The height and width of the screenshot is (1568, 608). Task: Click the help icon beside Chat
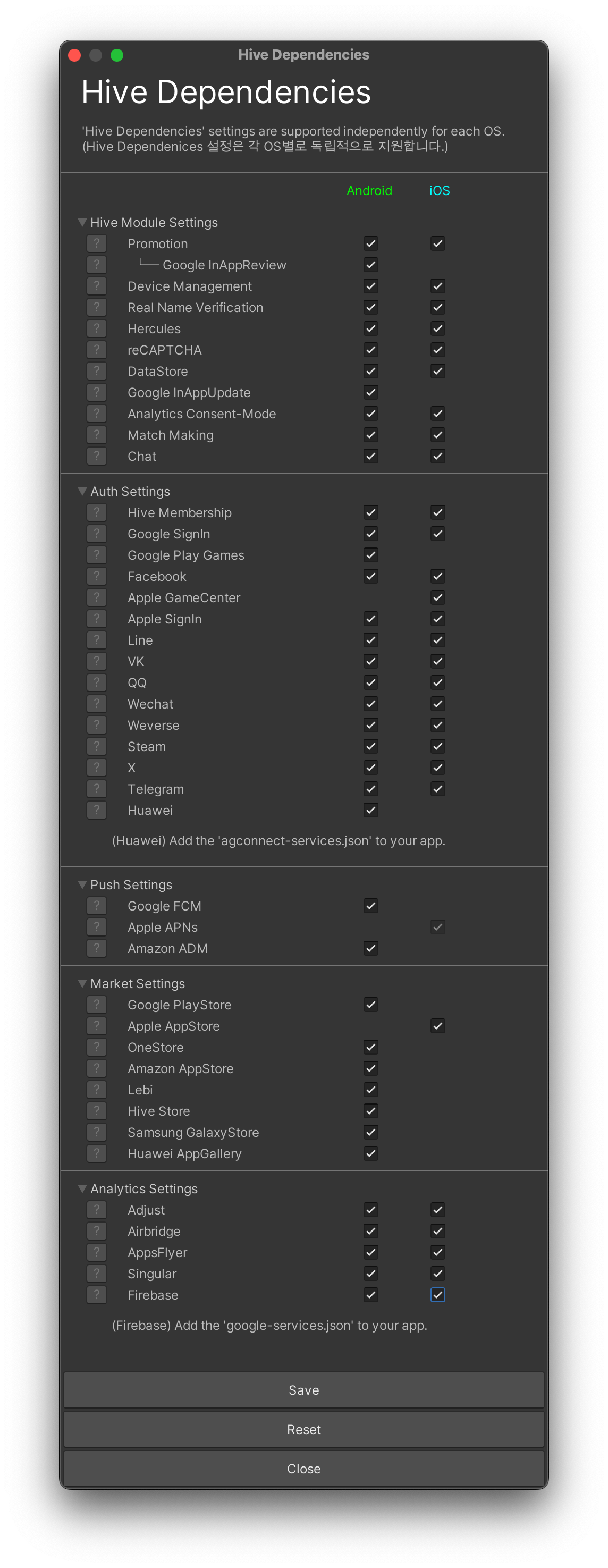pos(96,456)
